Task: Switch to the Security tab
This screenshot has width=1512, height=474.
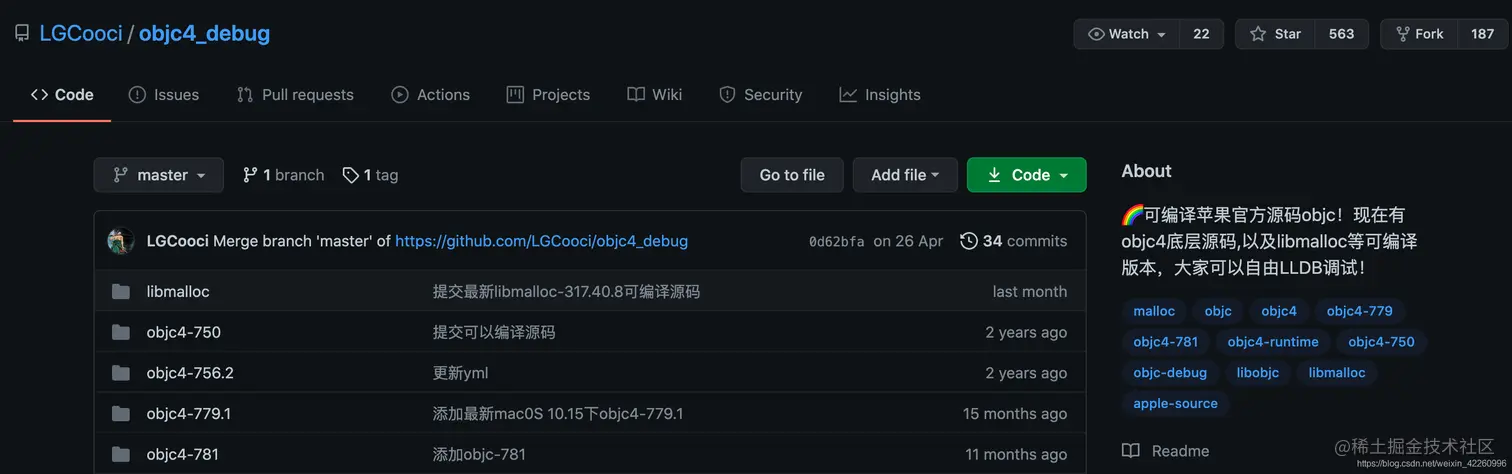Action: (760, 95)
